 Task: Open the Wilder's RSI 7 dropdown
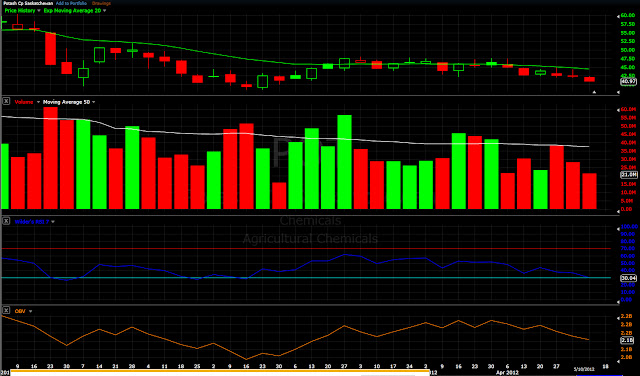(53, 222)
